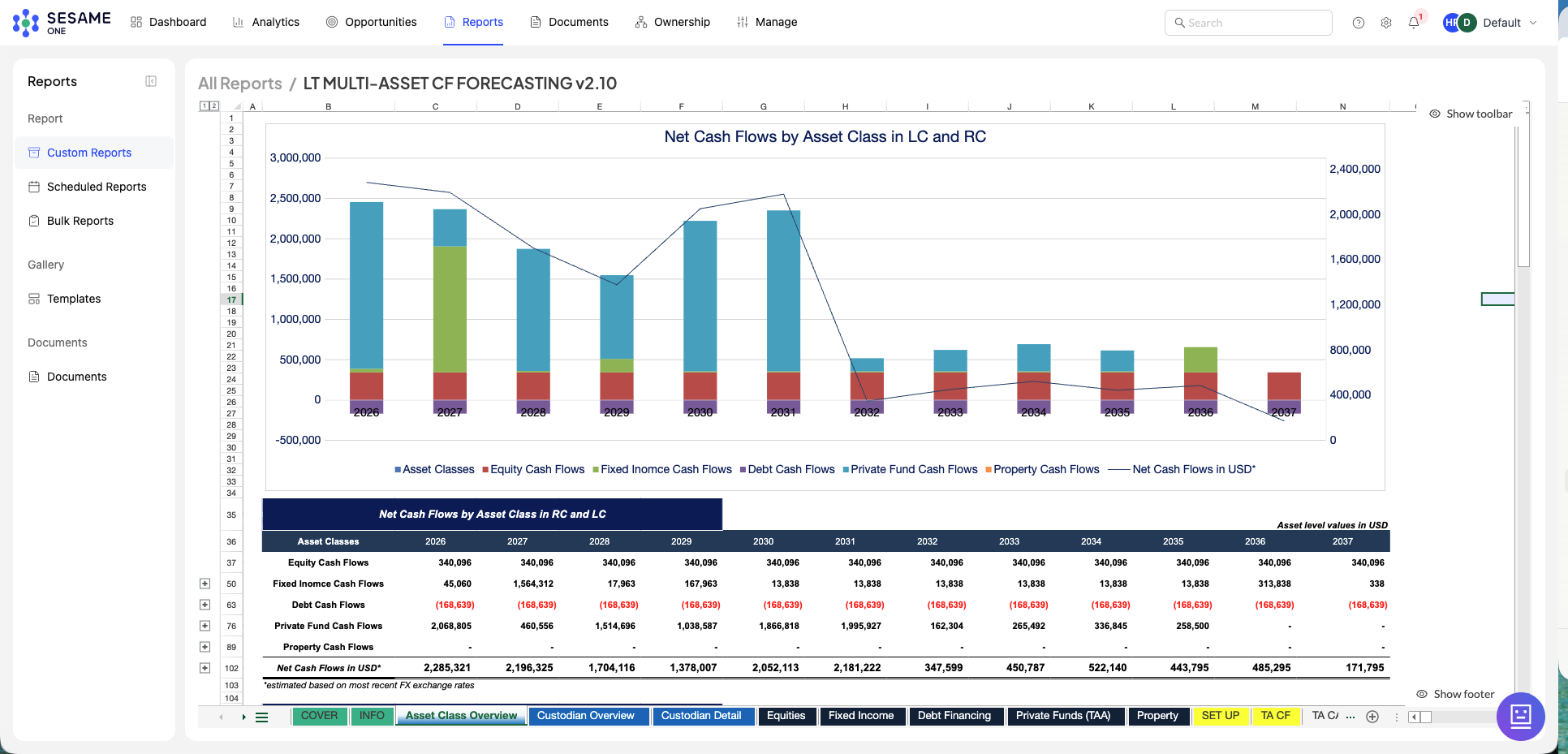Expand the Net Cash Flows in USD group
The width and height of the screenshot is (1568, 754).
pos(205,668)
